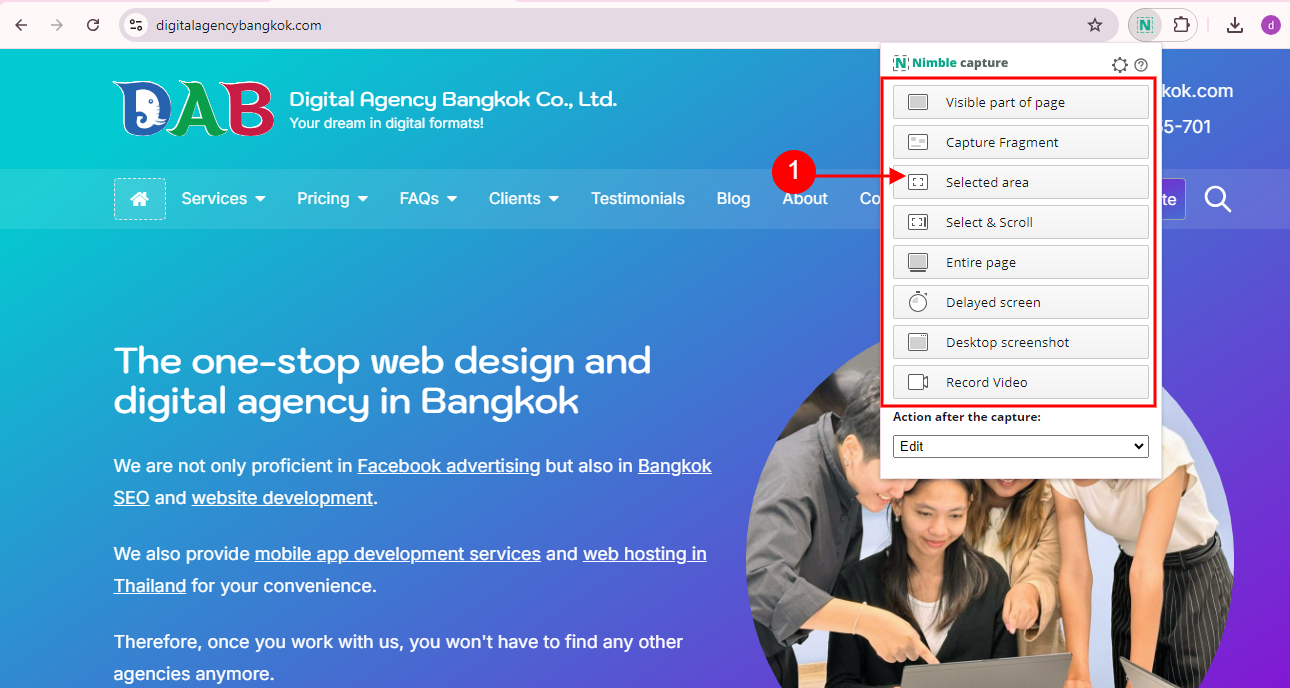Bookmark this page with the star icon

[1095, 25]
